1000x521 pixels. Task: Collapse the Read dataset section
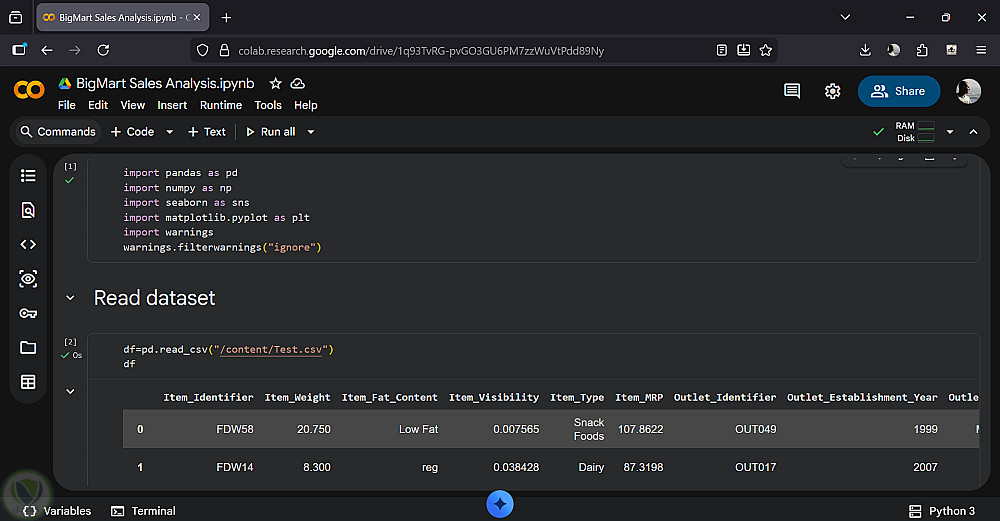pos(70,298)
